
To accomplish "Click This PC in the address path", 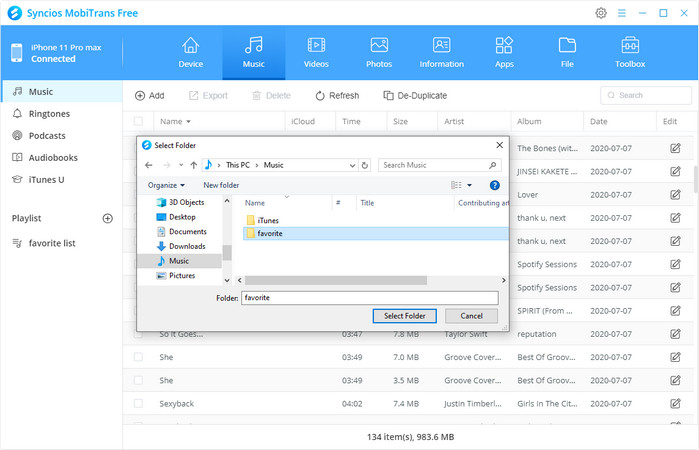I will 238,165.
